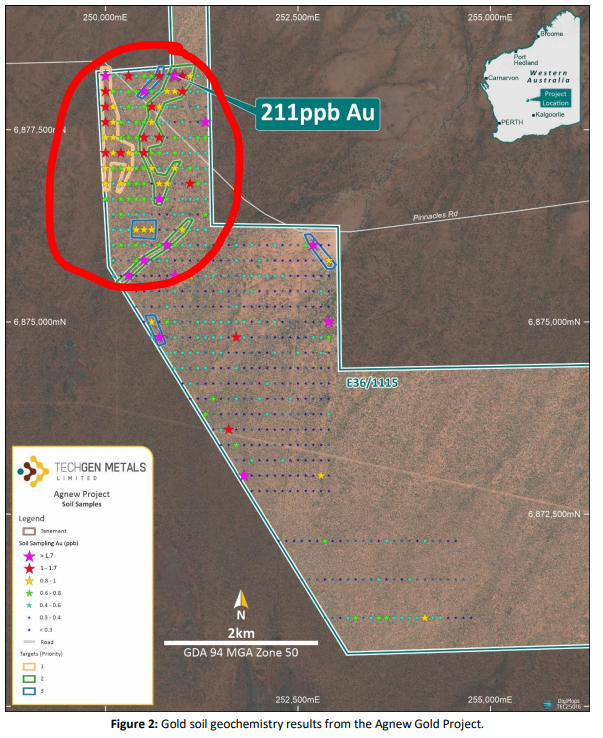The image size is (603, 738).
Task: Select the orange Priority 1 target swatch
Action: [x=29, y=665]
